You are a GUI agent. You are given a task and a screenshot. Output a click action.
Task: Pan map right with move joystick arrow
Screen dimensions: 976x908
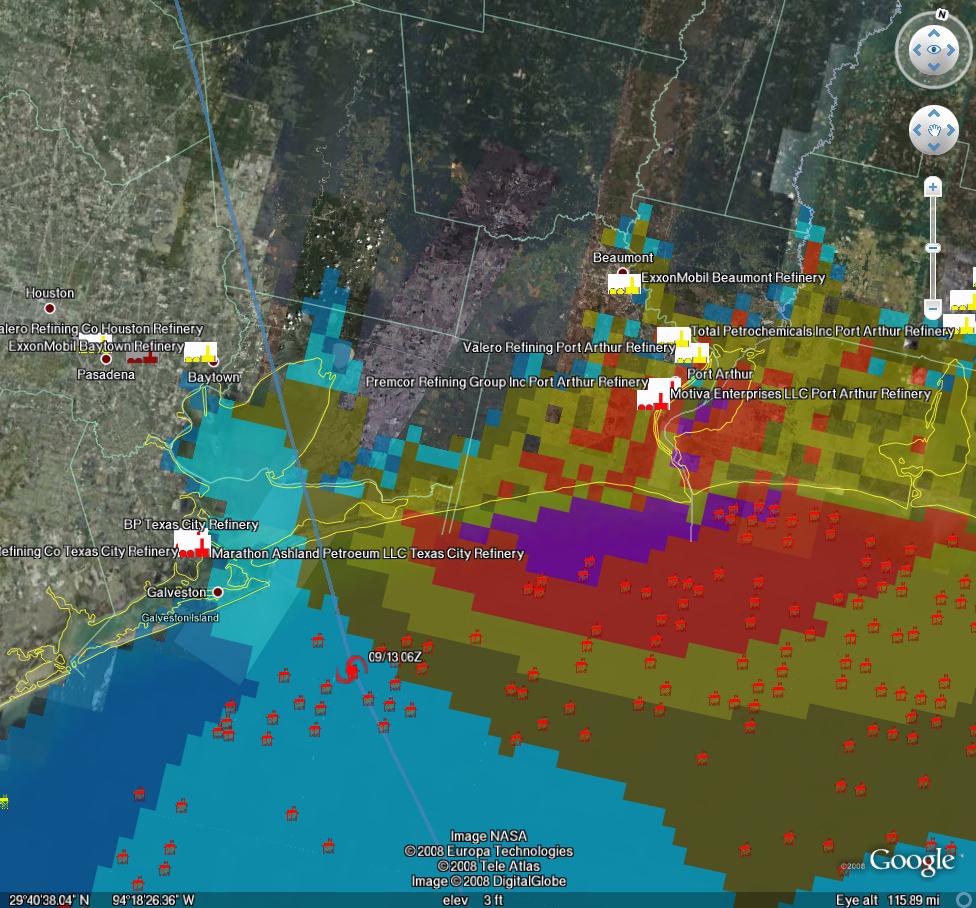click(950, 130)
